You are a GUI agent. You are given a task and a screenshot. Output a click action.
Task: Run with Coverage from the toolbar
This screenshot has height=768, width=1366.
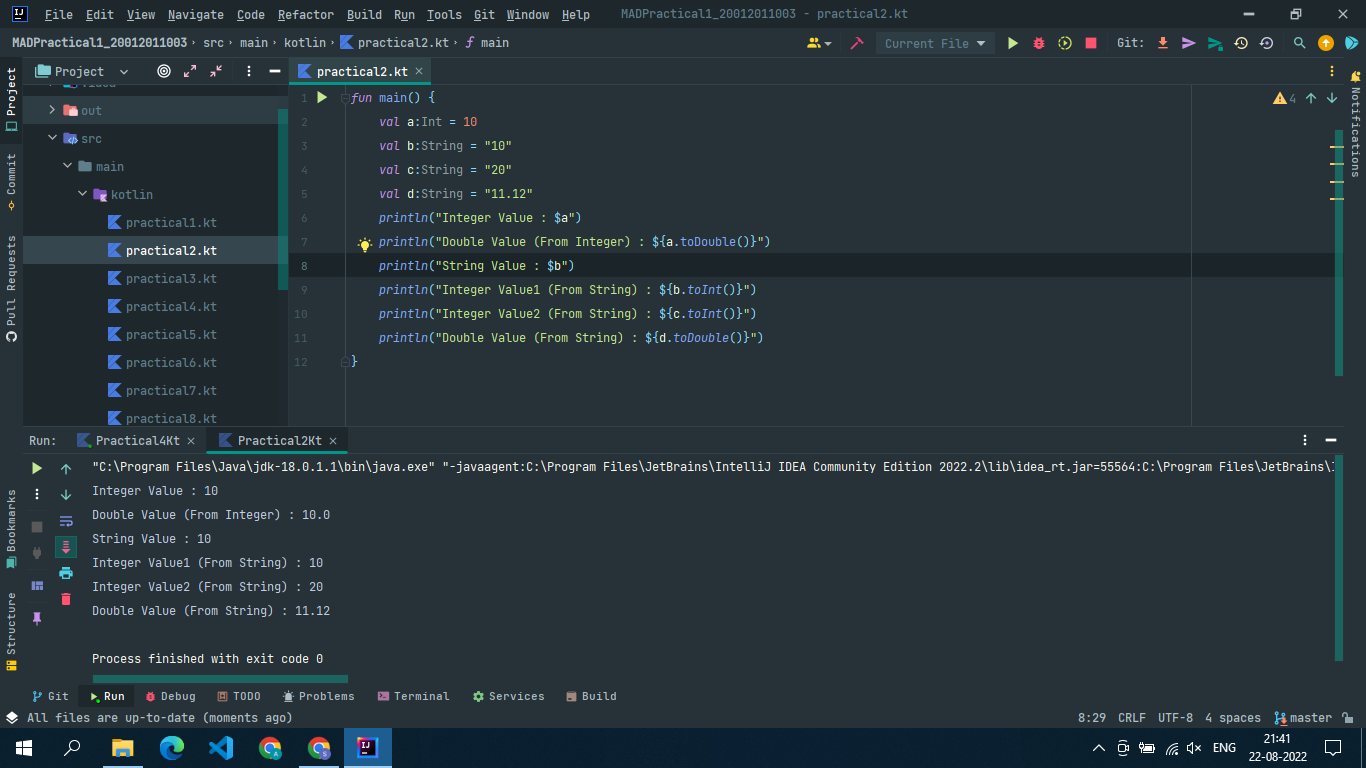click(1065, 43)
